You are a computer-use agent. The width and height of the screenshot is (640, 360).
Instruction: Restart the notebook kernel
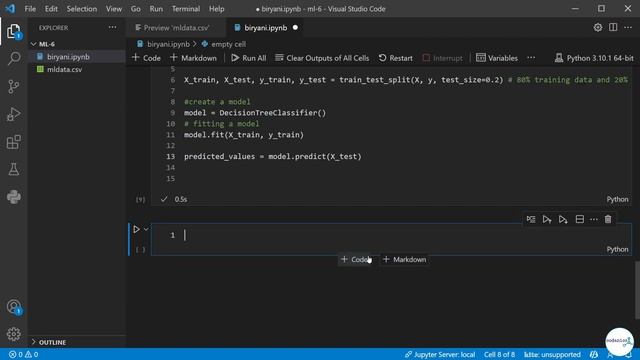pyautogui.click(x=396, y=58)
